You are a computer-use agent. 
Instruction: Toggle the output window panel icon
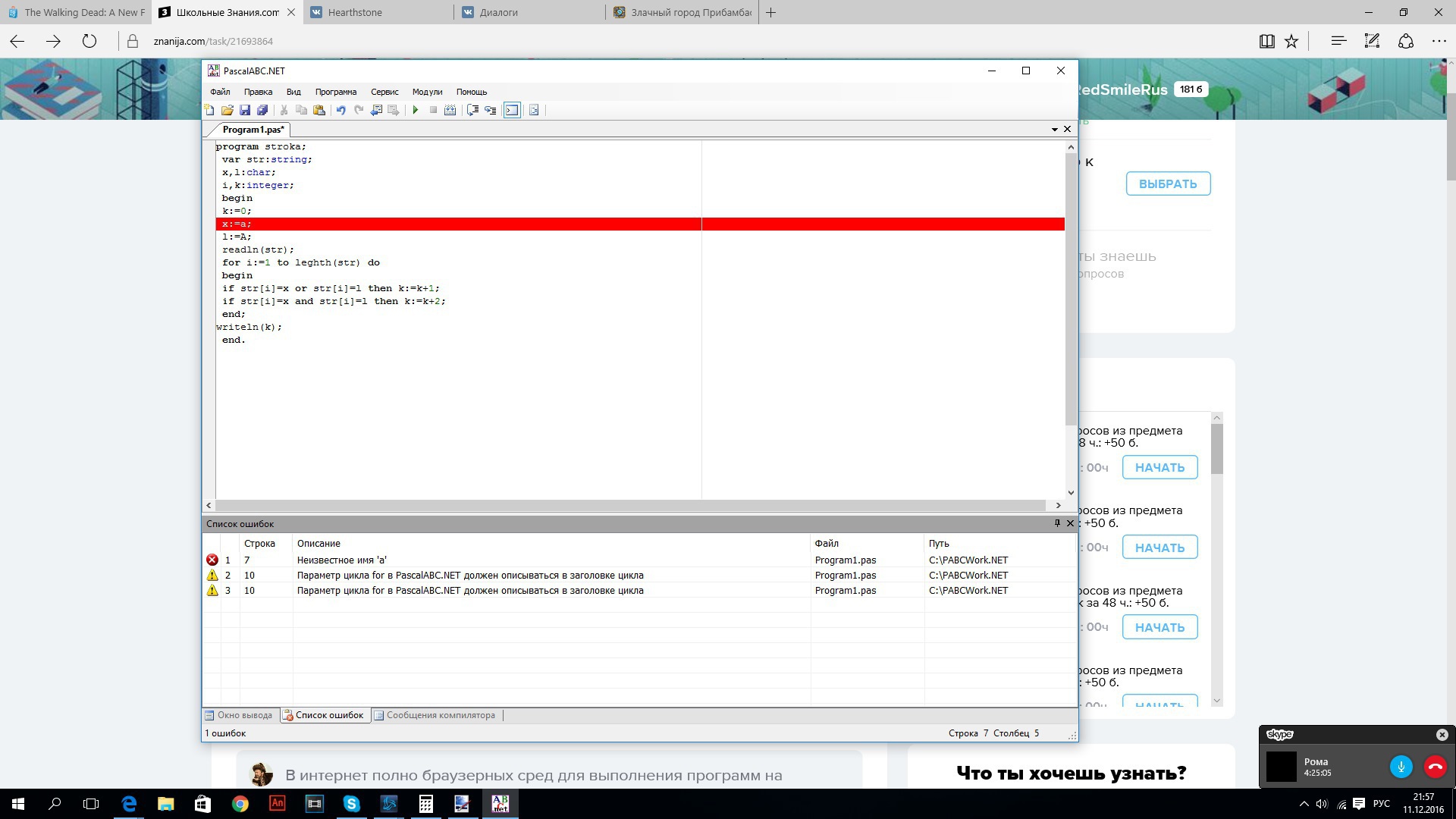512,110
